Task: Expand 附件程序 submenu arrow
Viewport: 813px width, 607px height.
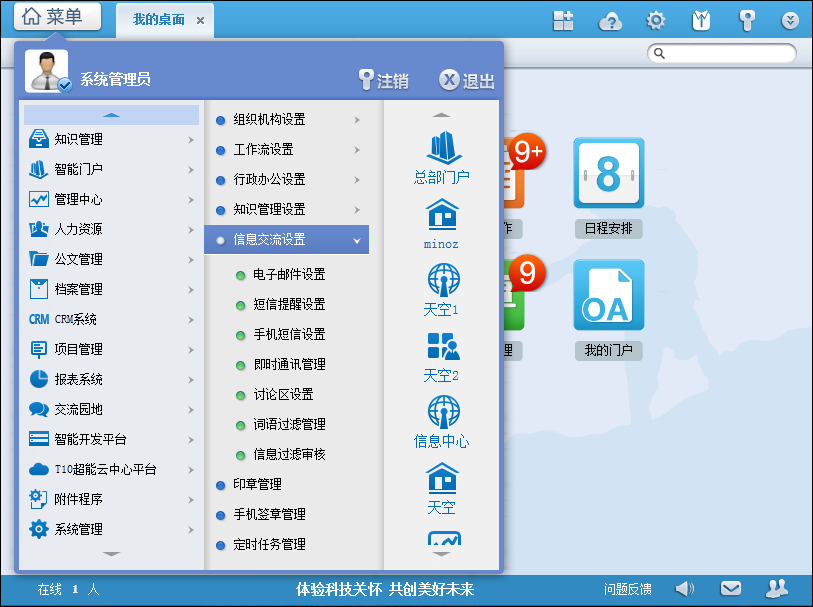Action: click(191, 500)
